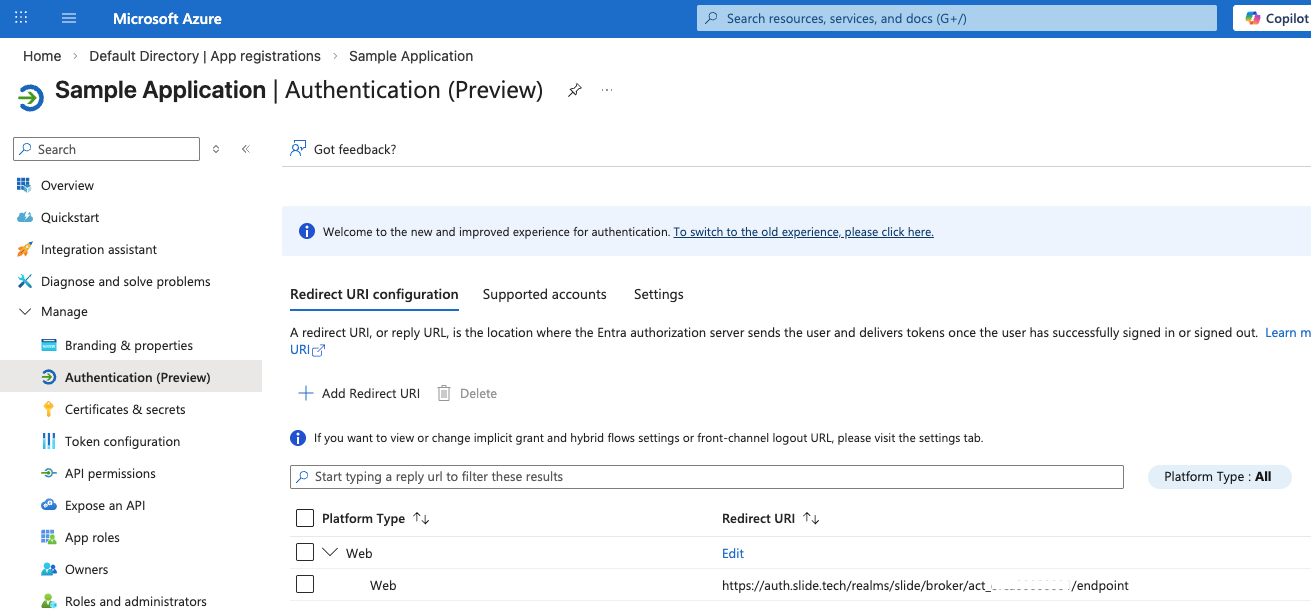
Task: Open the Settings tab
Action: [658, 294]
